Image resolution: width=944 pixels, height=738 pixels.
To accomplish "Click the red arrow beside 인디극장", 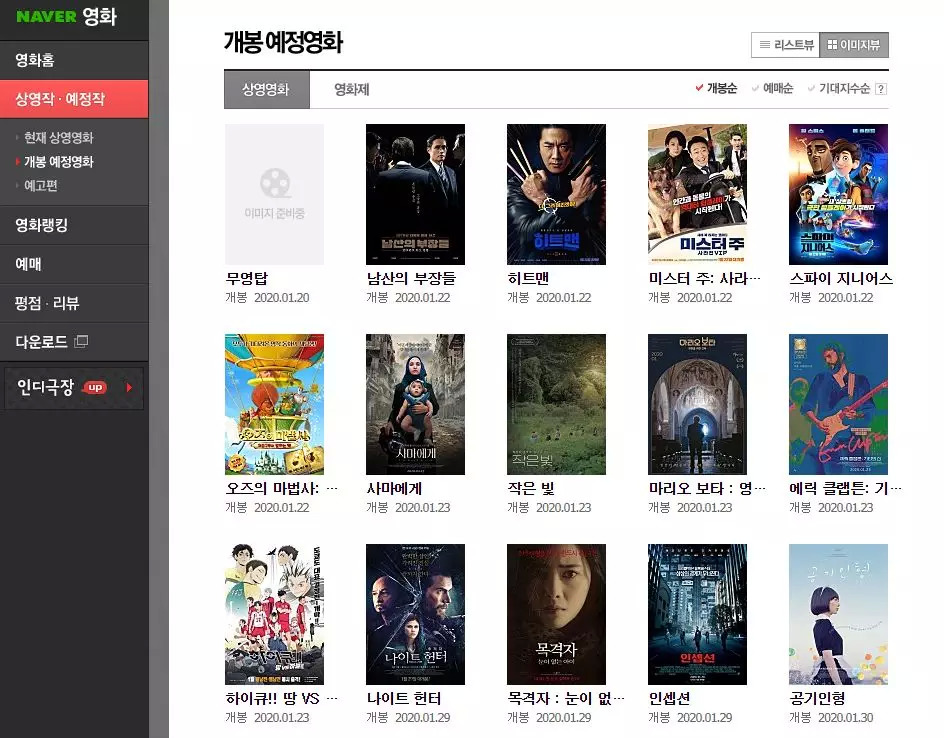I will coord(129,387).
